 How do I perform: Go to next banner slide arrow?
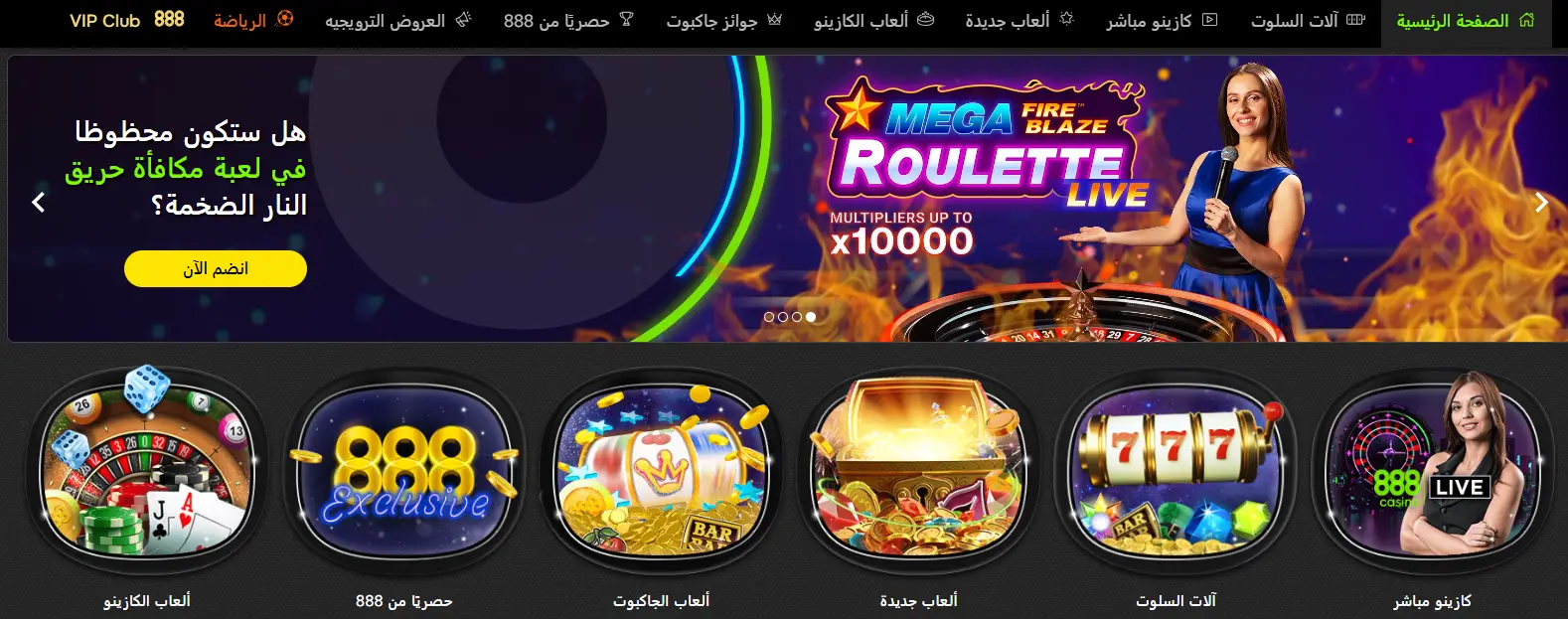[1541, 203]
